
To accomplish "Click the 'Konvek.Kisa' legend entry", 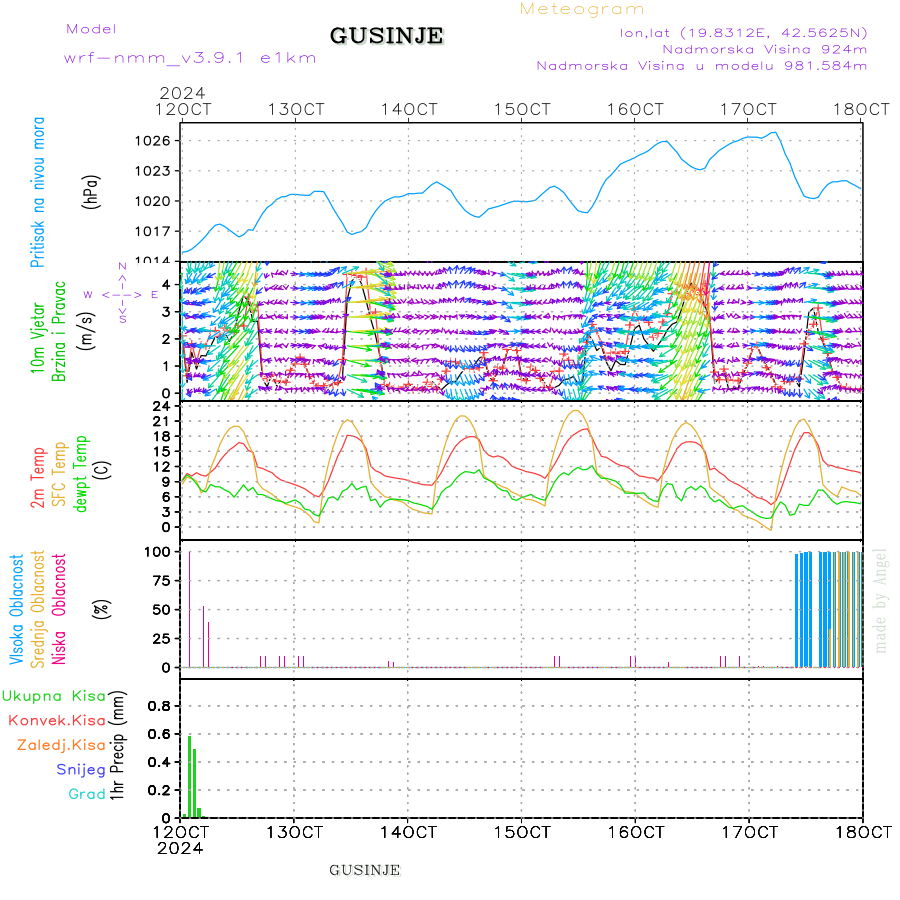I will click(57, 720).
